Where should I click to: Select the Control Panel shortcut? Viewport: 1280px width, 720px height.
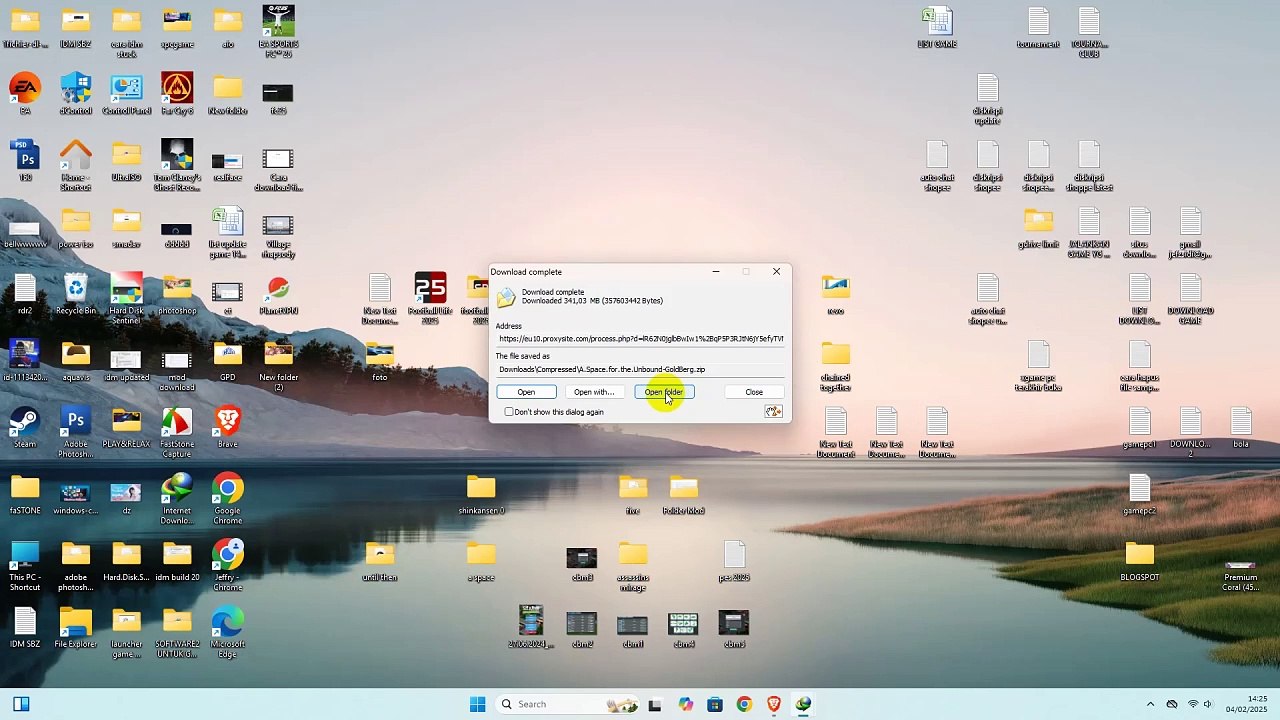click(126, 94)
